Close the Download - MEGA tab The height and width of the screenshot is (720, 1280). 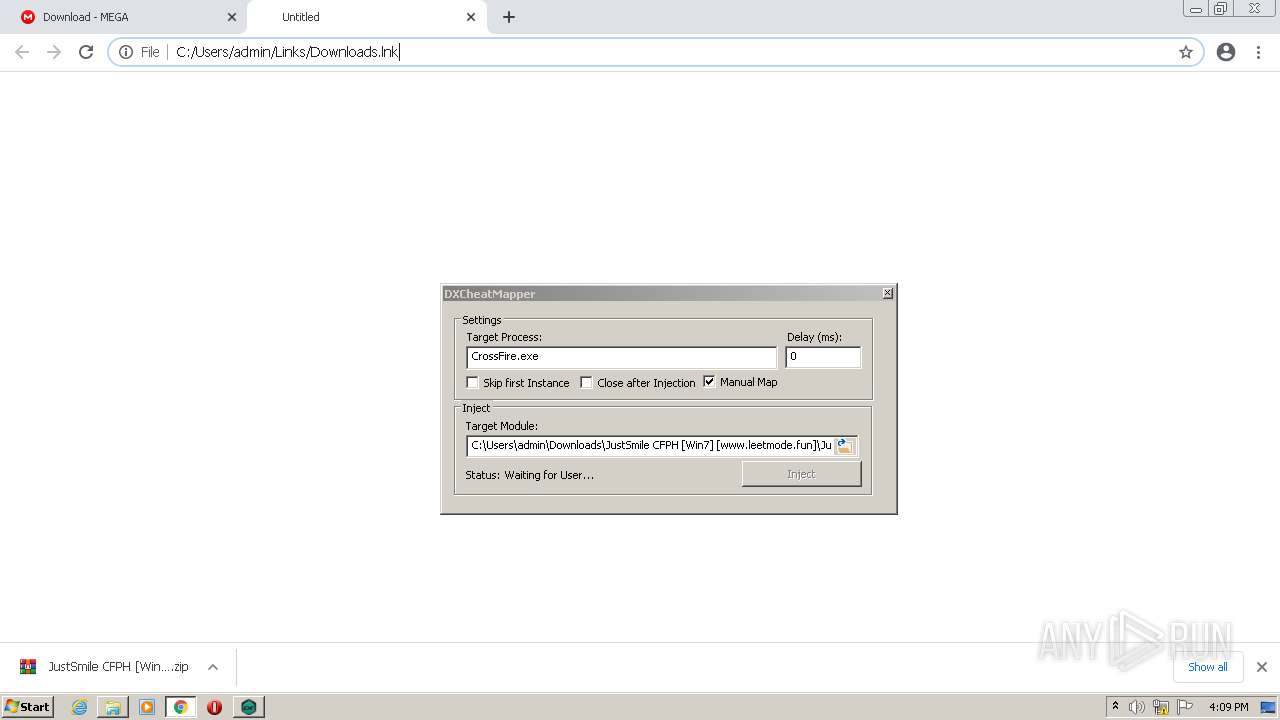[x=232, y=17]
